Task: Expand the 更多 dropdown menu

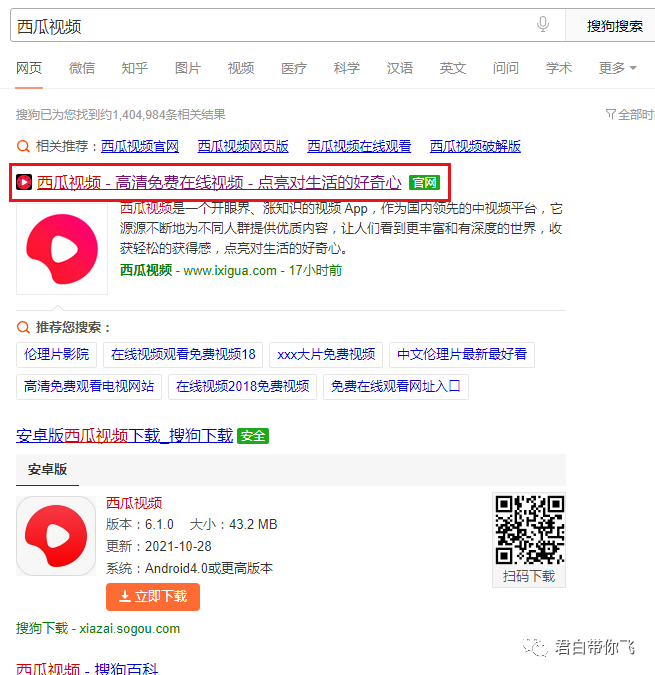Action: click(x=617, y=68)
